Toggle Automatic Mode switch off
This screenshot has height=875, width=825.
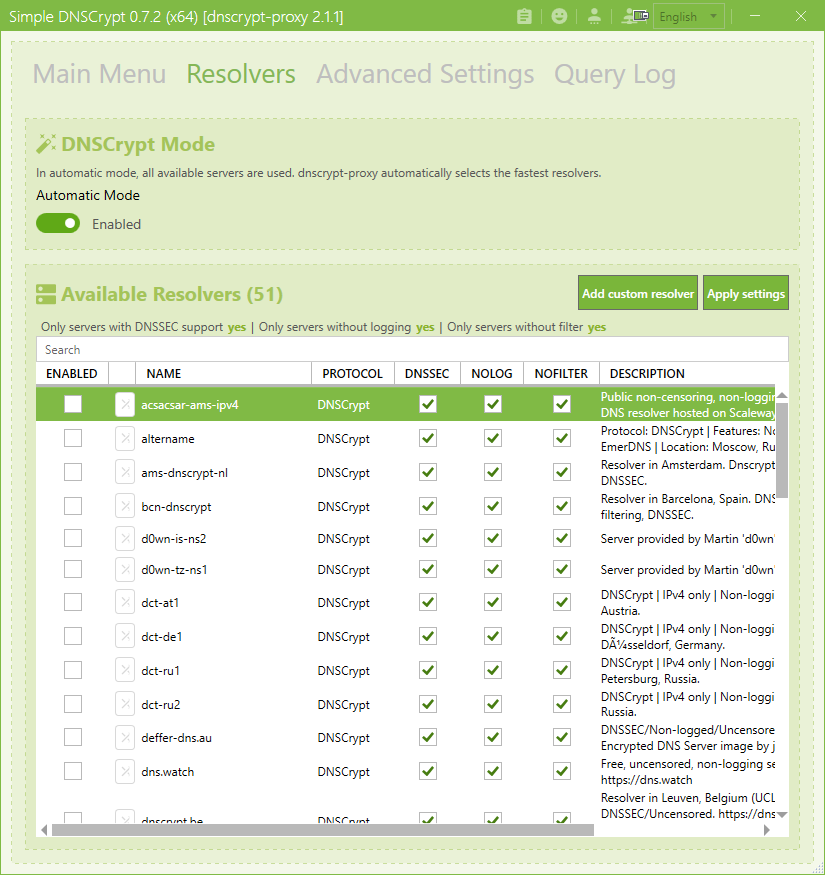click(x=58, y=223)
